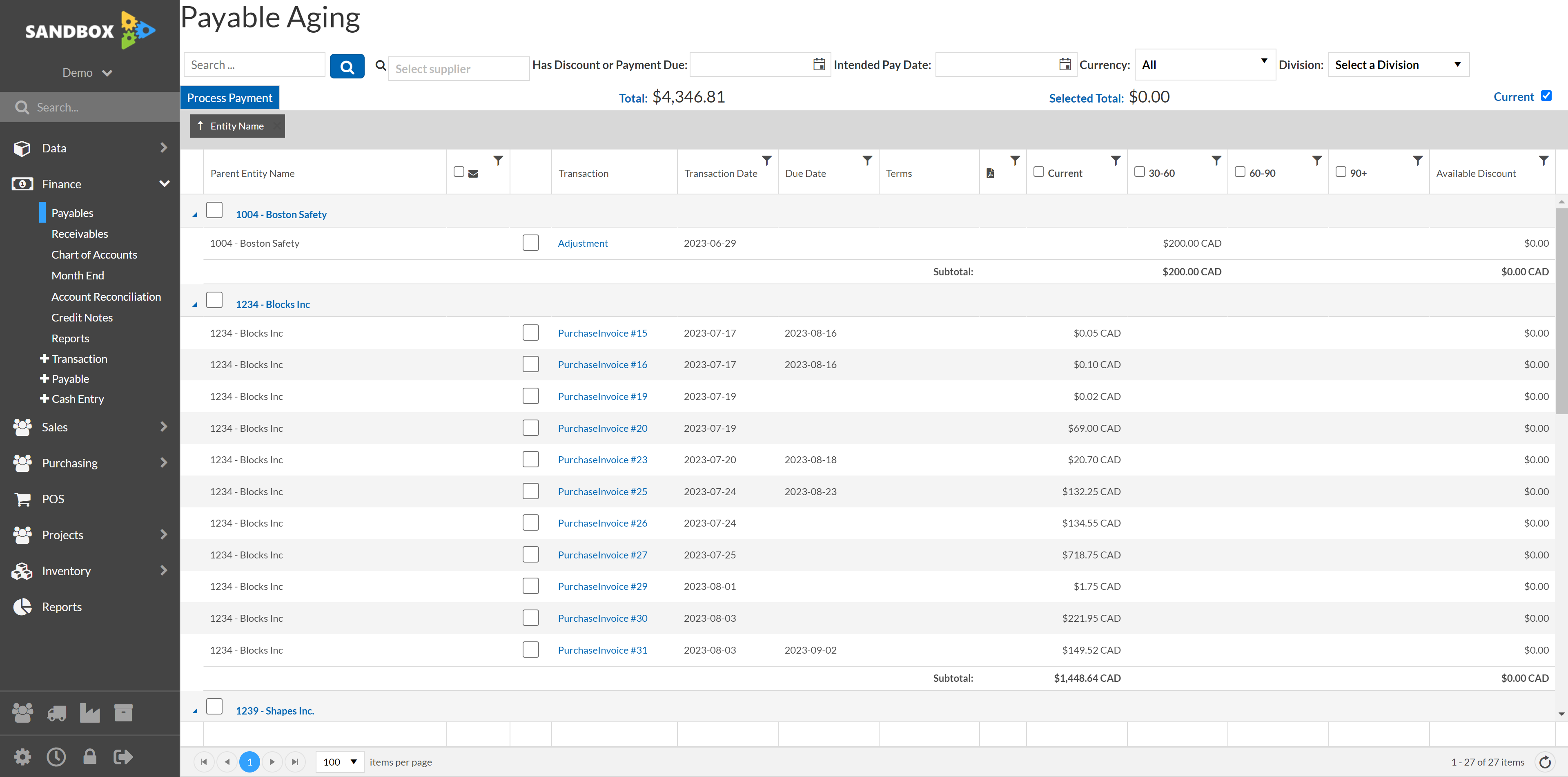Click the people group icon at sidebar bottom

(22, 712)
